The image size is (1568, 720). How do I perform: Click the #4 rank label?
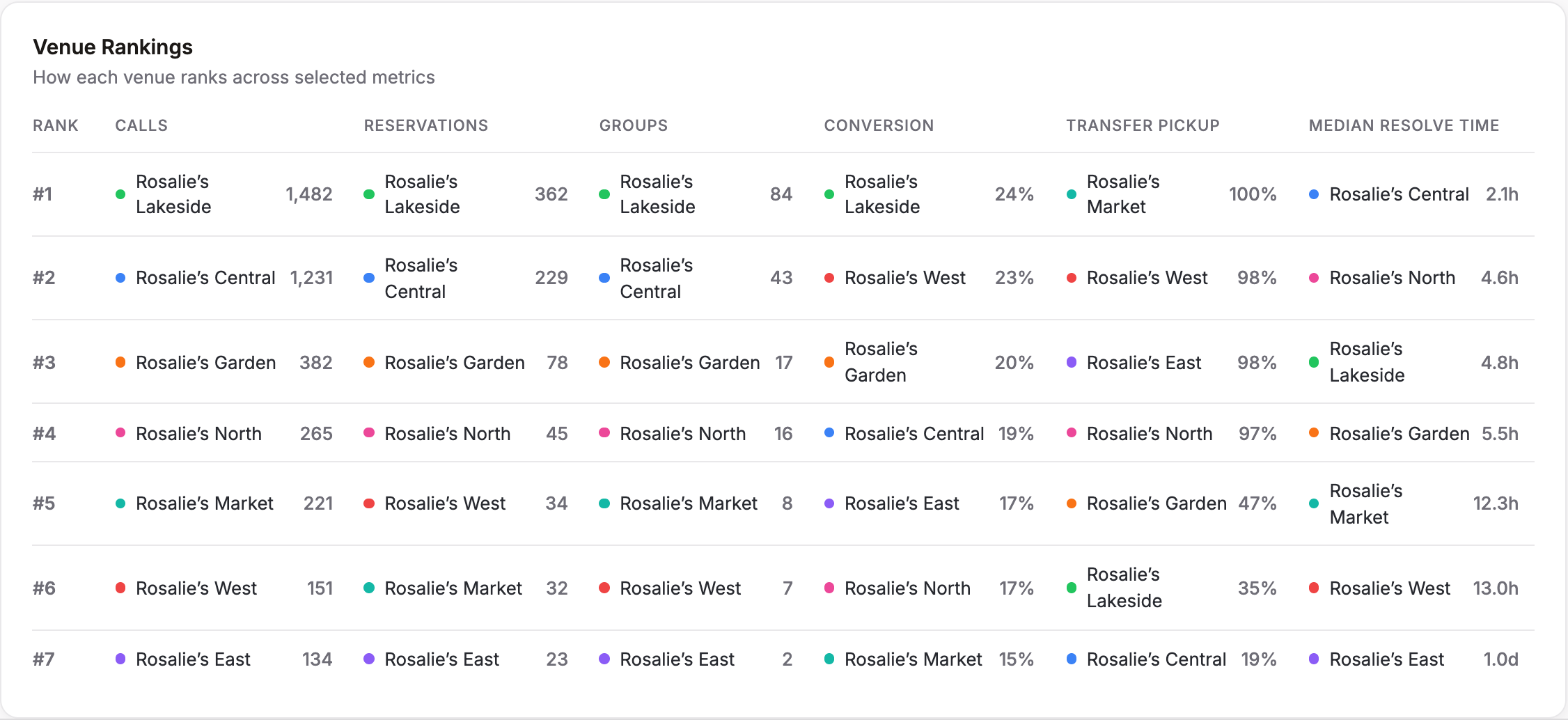tap(44, 434)
